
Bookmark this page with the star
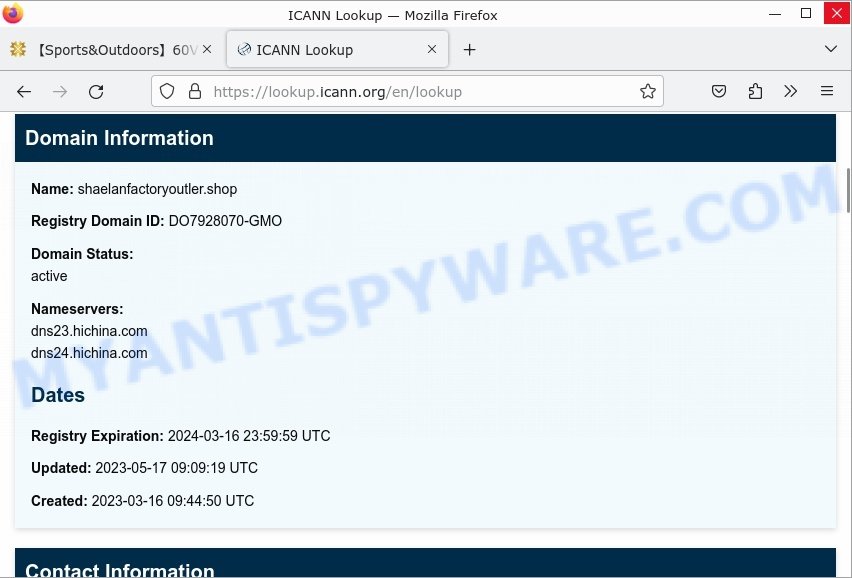point(647,91)
